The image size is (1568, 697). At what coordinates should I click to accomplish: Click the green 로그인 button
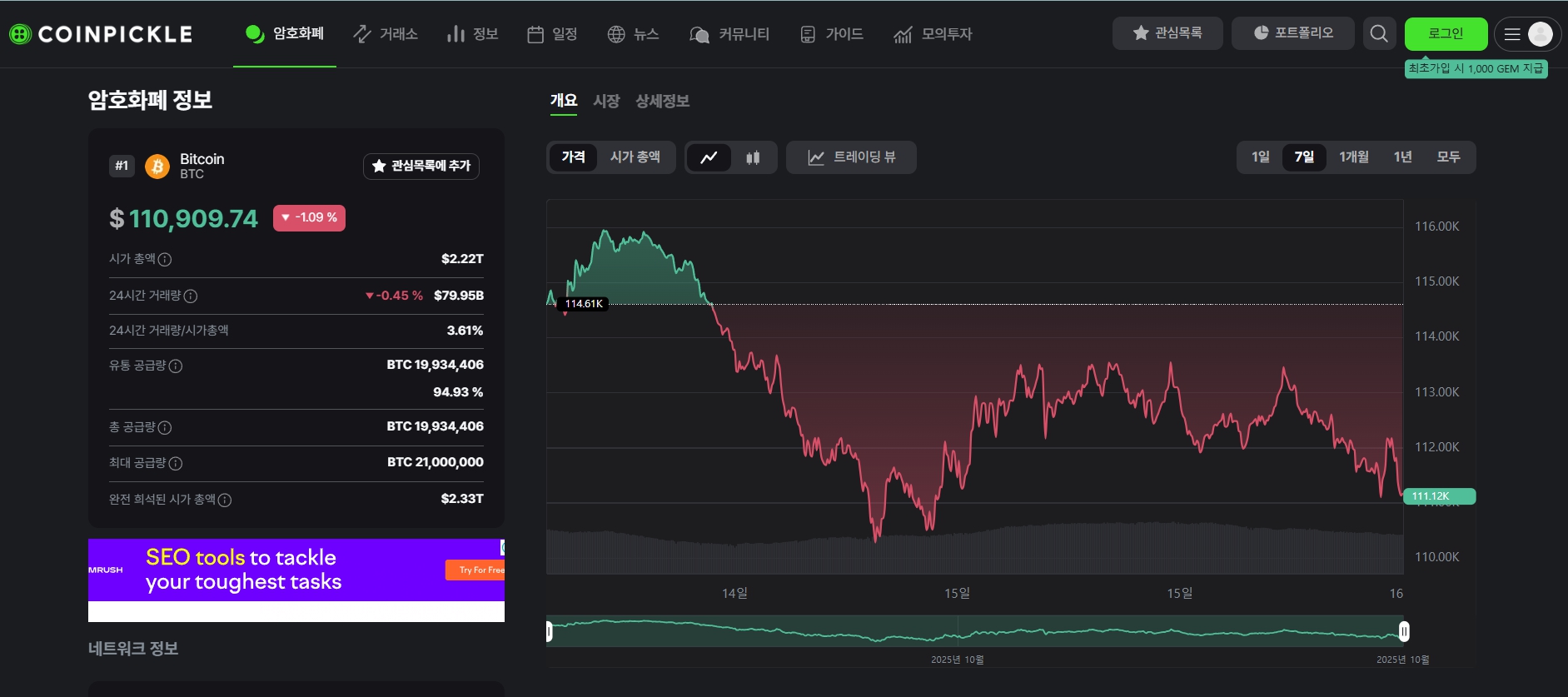tap(1446, 34)
